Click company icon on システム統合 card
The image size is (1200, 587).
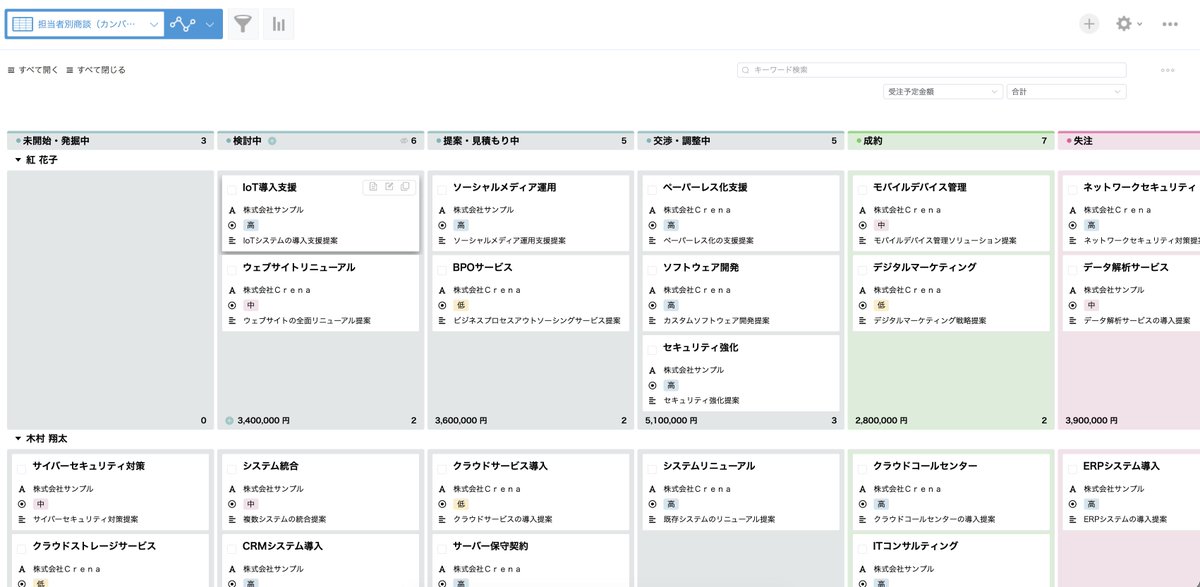click(x=232, y=489)
